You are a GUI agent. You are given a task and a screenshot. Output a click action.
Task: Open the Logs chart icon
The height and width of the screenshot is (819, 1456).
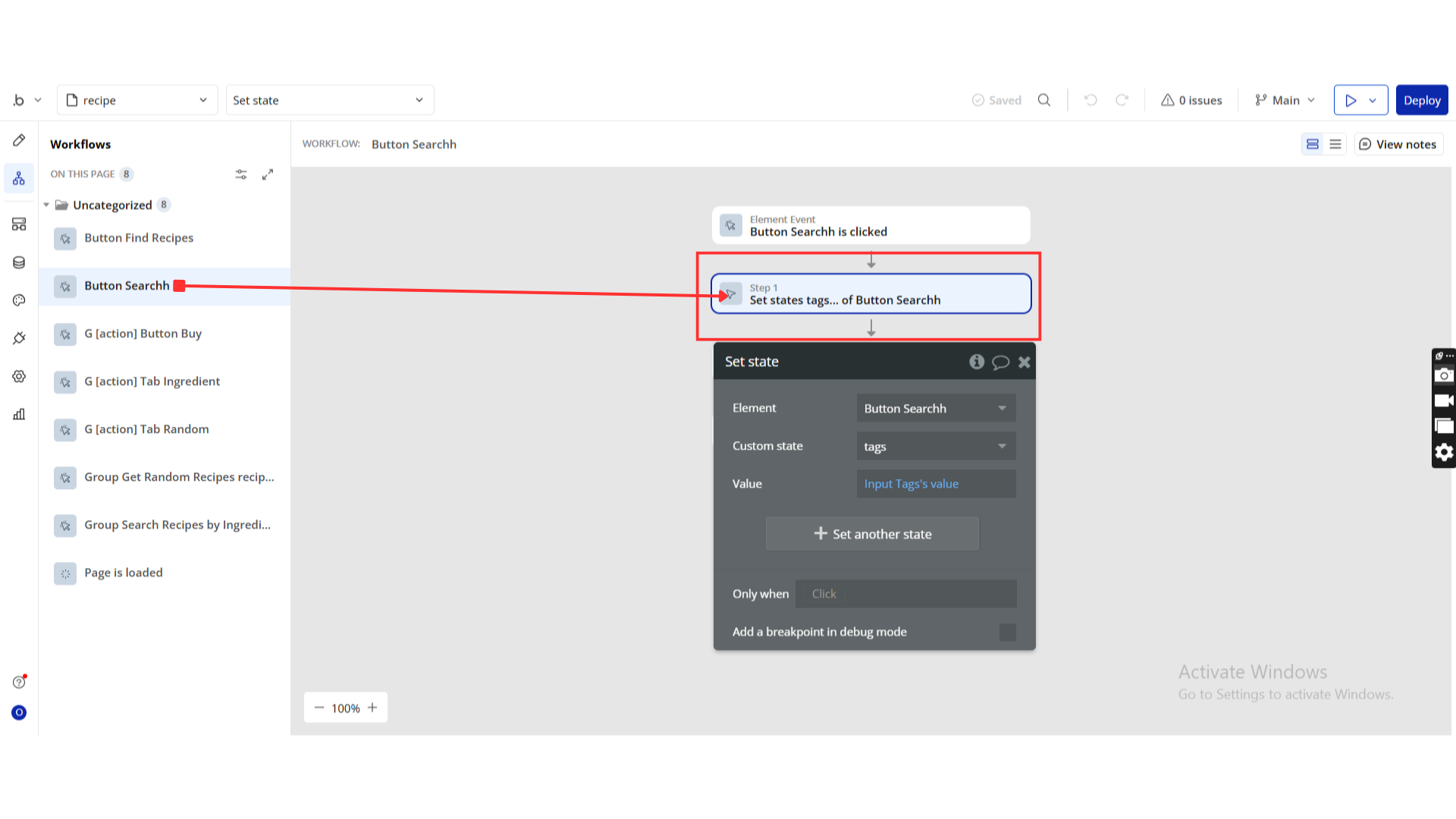[x=19, y=414]
